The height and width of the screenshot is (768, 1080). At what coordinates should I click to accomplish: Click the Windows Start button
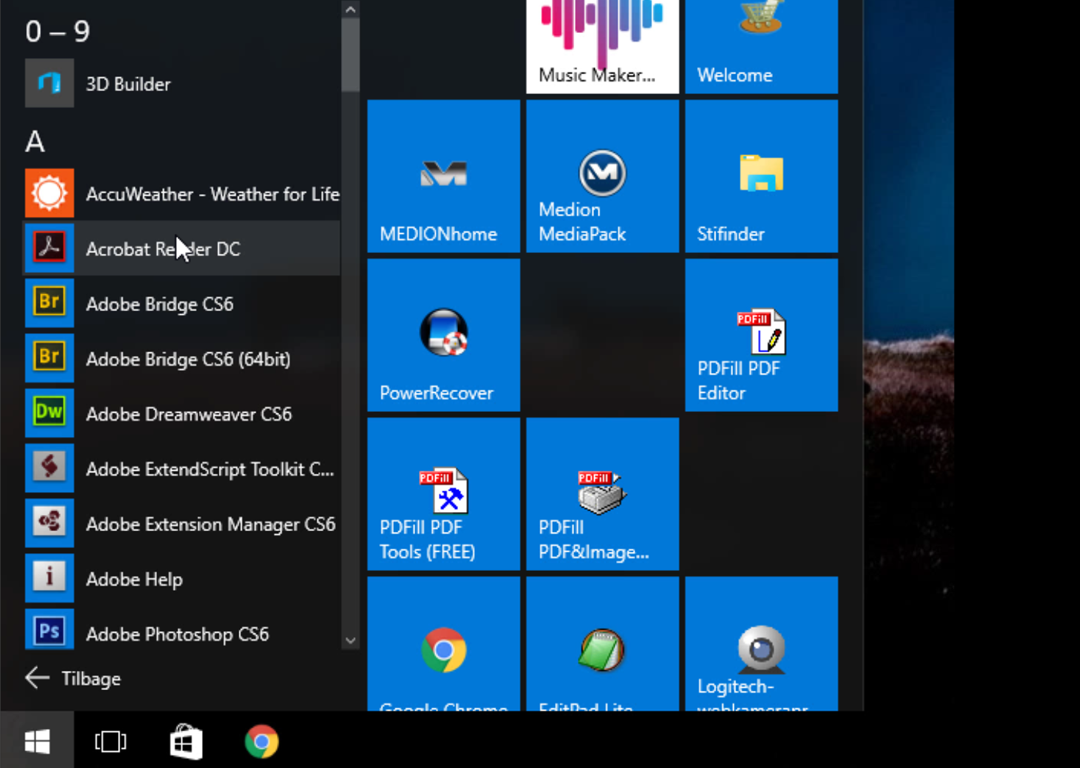click(x=37, y=741)
